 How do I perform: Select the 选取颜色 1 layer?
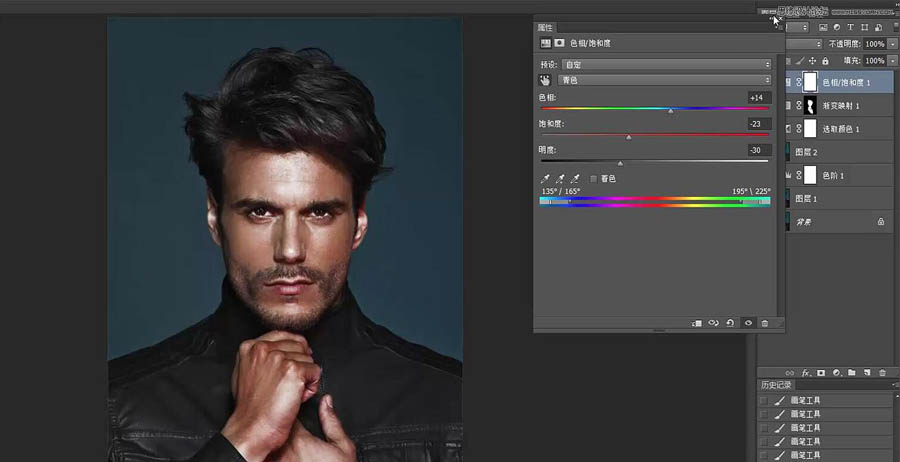[x=840, y=129]
